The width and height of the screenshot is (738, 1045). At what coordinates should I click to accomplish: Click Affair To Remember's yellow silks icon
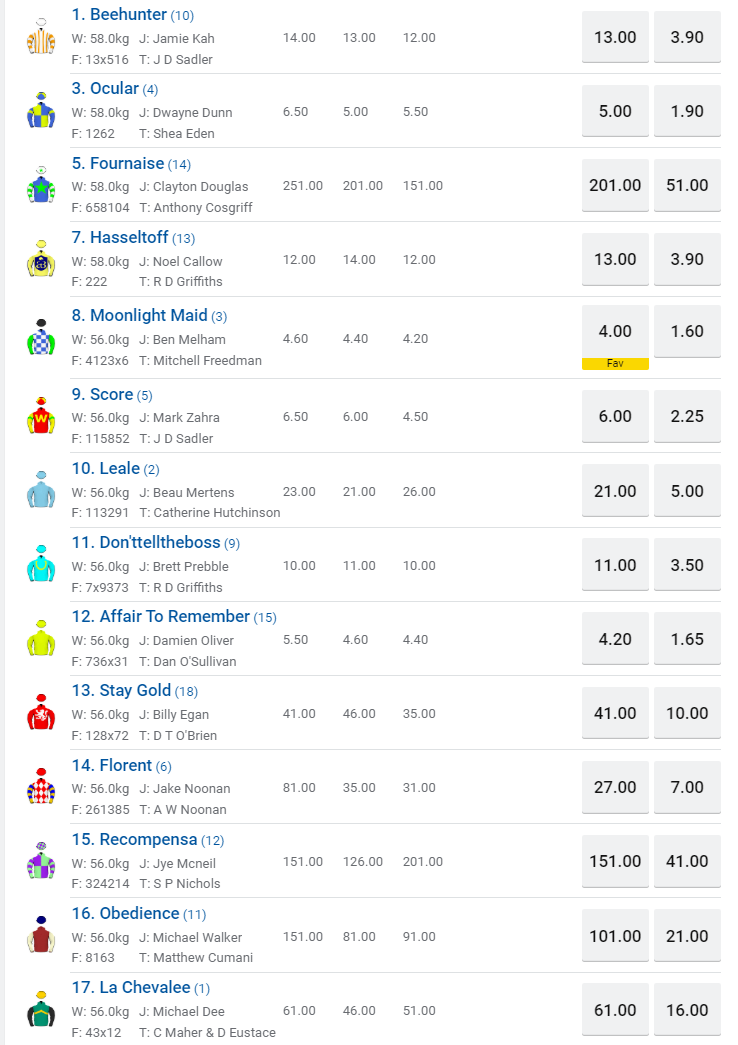(41, 638)
